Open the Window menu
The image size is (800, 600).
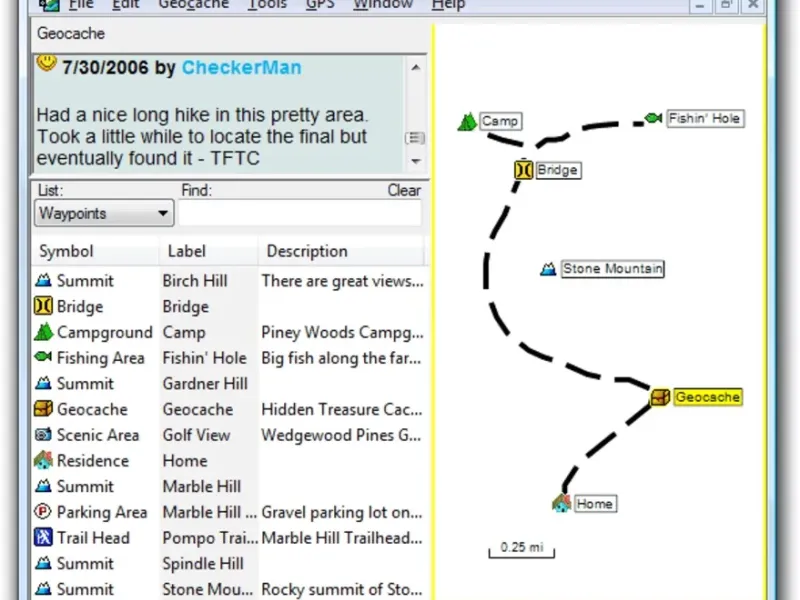coord(383,5)
